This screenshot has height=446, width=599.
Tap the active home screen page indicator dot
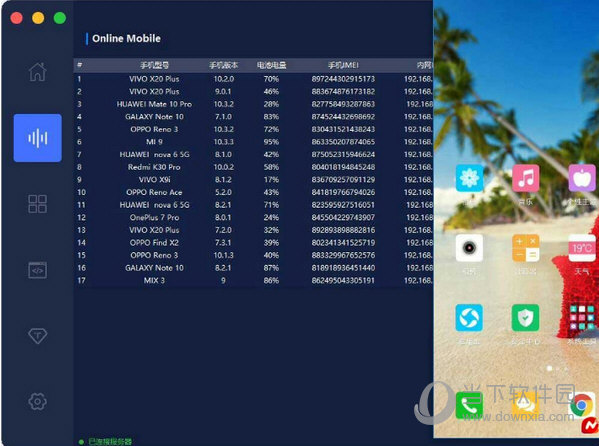point(549,368)
